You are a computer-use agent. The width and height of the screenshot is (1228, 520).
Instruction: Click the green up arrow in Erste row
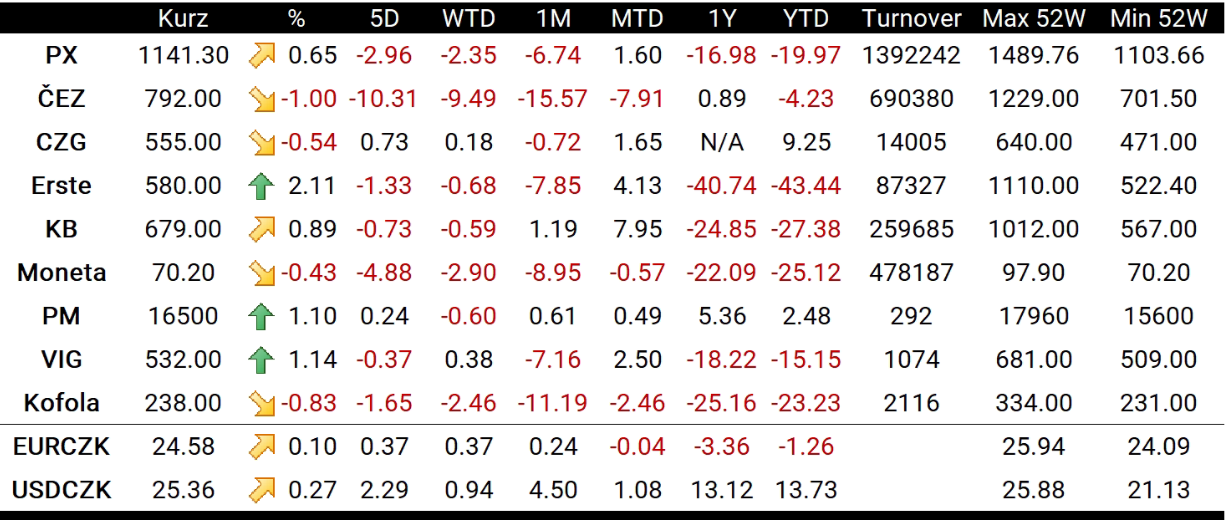[261, 186]
